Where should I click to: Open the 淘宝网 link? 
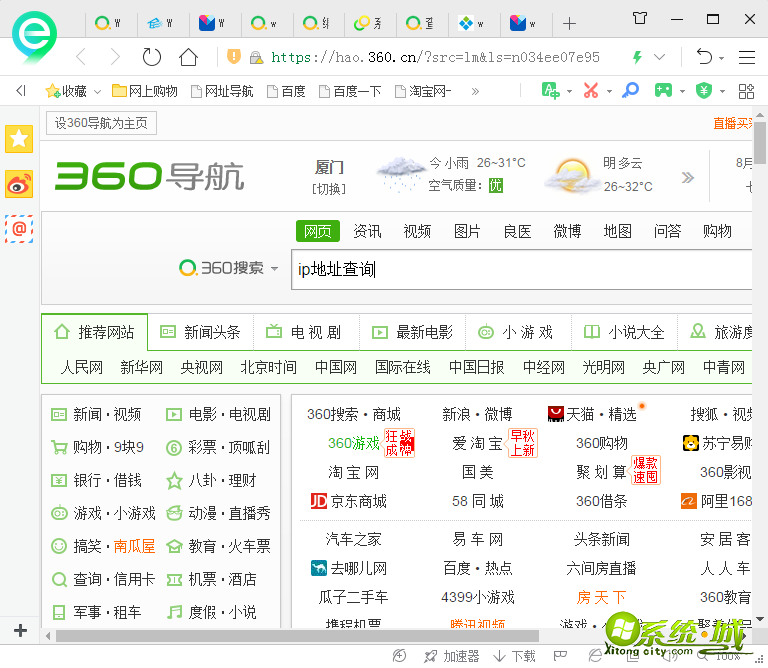pos(354,473)
